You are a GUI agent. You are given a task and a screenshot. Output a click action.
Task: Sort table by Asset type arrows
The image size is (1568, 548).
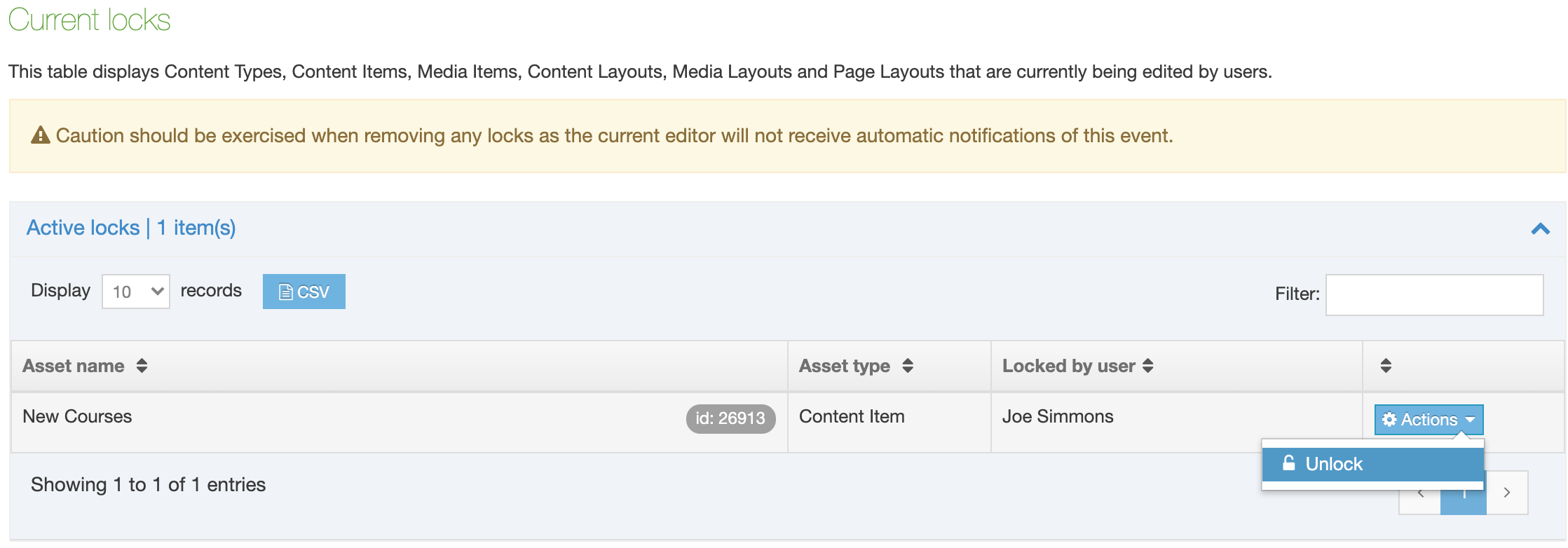pyautogui.click(x=908, y=366)
